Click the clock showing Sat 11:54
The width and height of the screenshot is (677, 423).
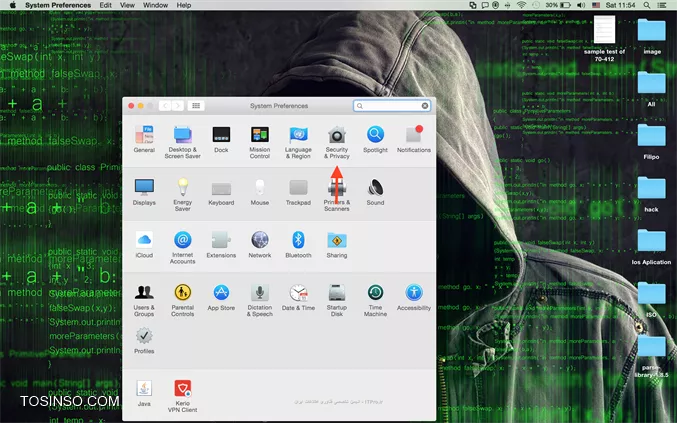[x=620, y=5]
